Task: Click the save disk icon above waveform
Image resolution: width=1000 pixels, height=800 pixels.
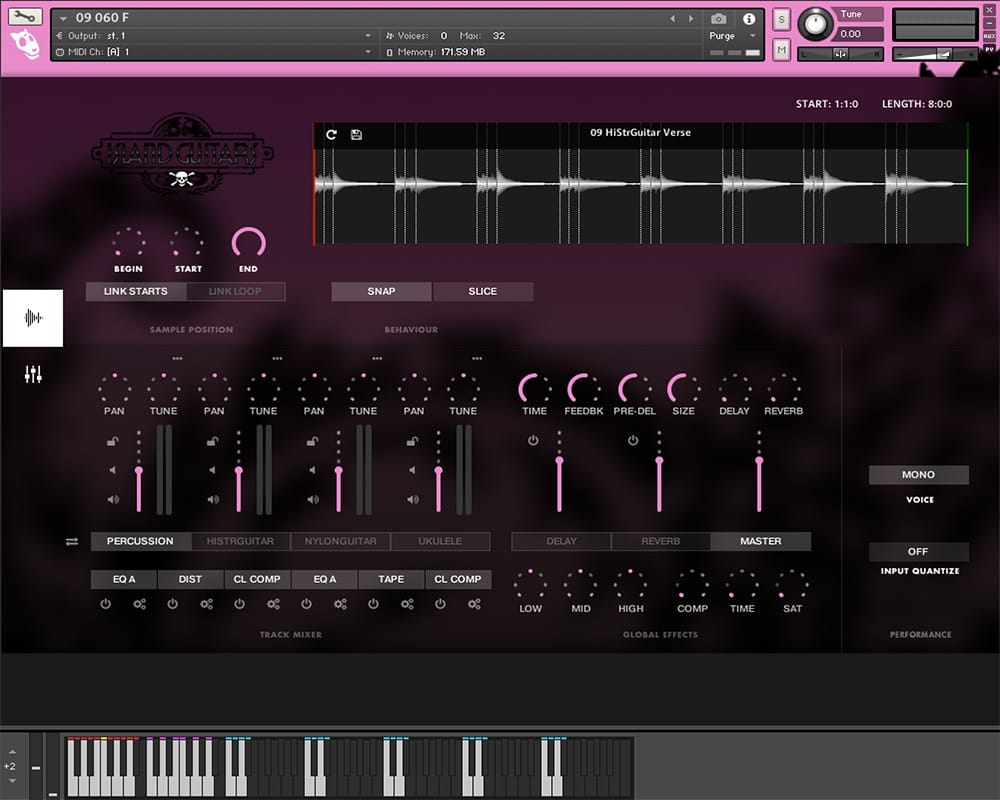Action: point(356,134)
